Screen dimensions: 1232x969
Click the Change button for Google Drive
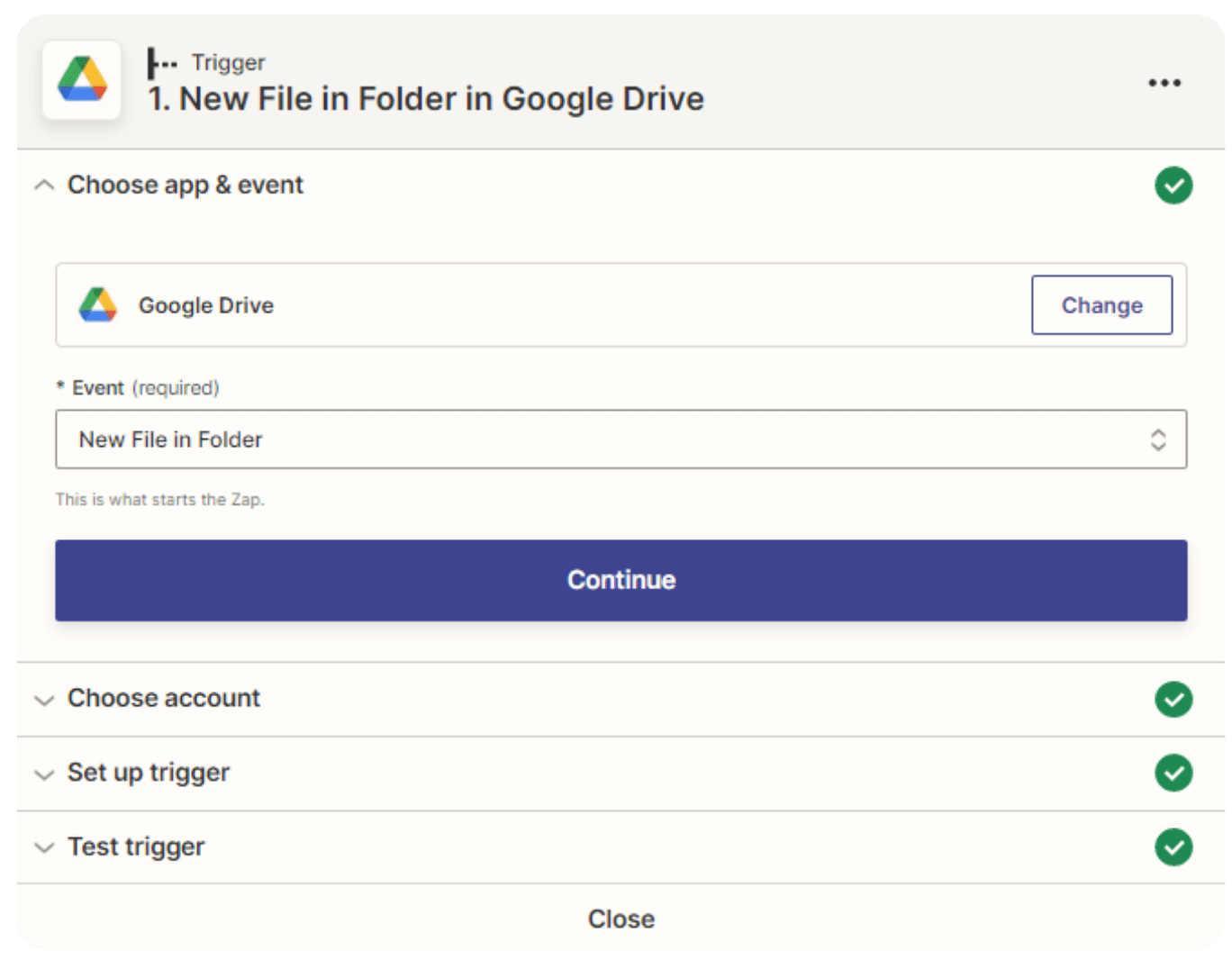pos(1101,305)
